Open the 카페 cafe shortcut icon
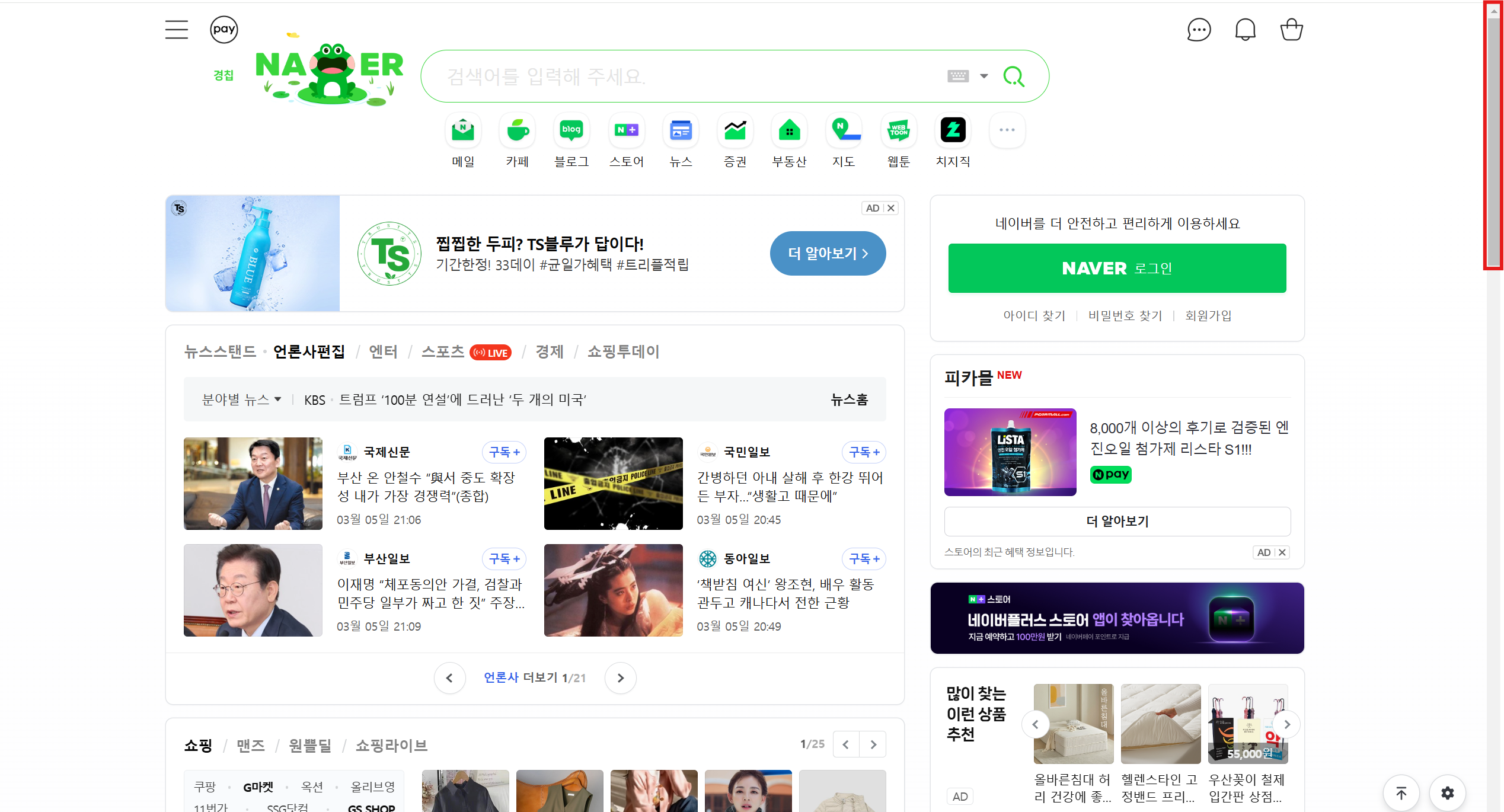 518,130
